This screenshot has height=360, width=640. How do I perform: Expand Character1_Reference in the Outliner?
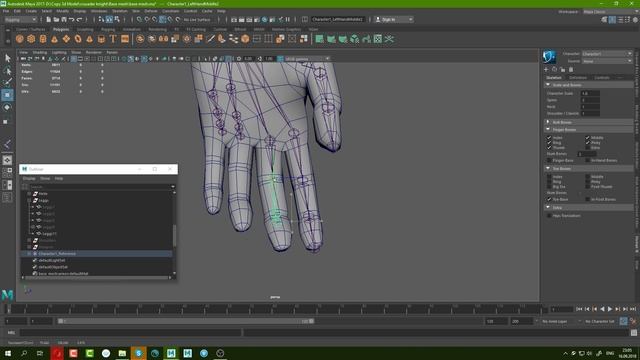(x=29, y=254)
